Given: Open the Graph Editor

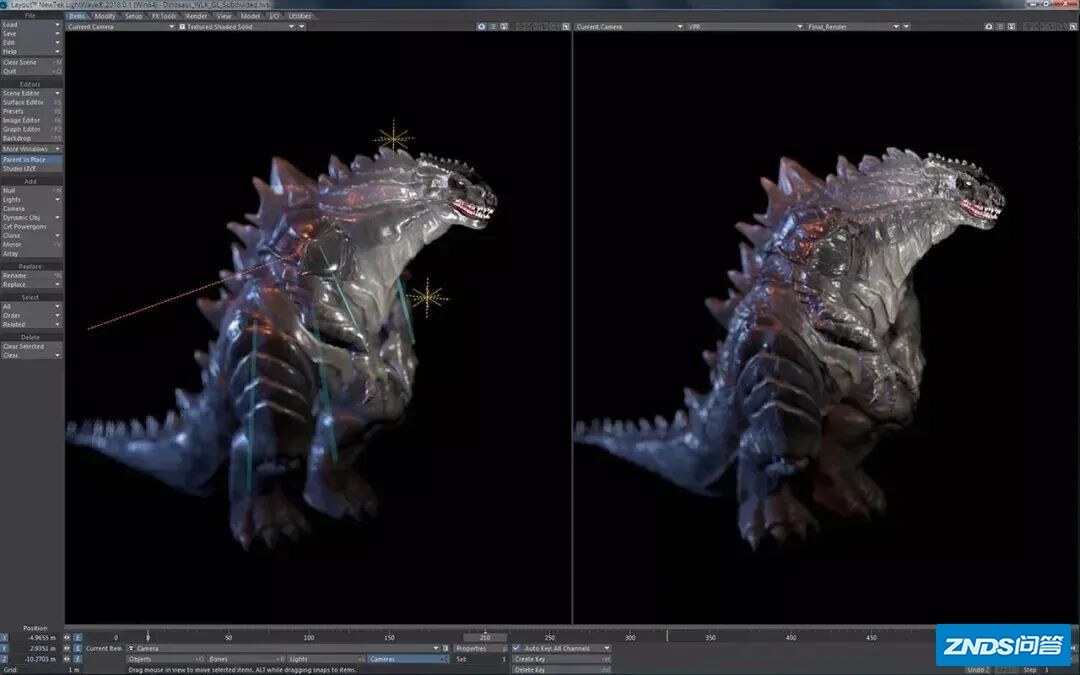Looking at the screenshot, I should pyautogui.click(x=31, y=129).
